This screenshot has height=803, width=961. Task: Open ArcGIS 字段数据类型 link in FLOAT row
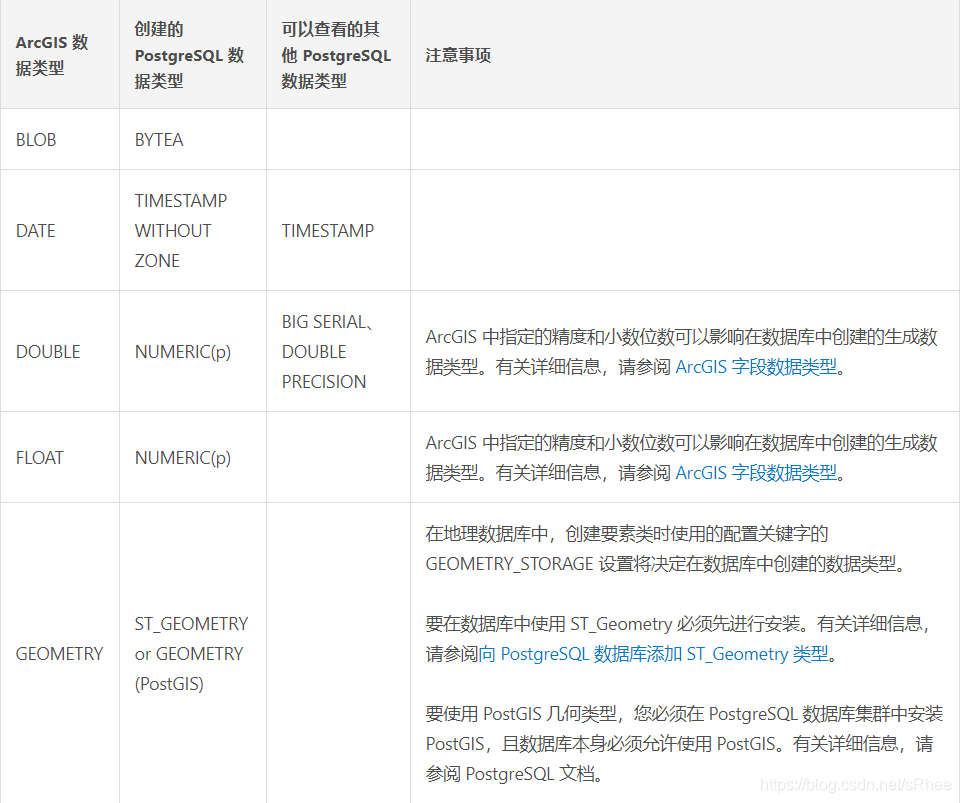pyautogui.click(x=756, y=473)
